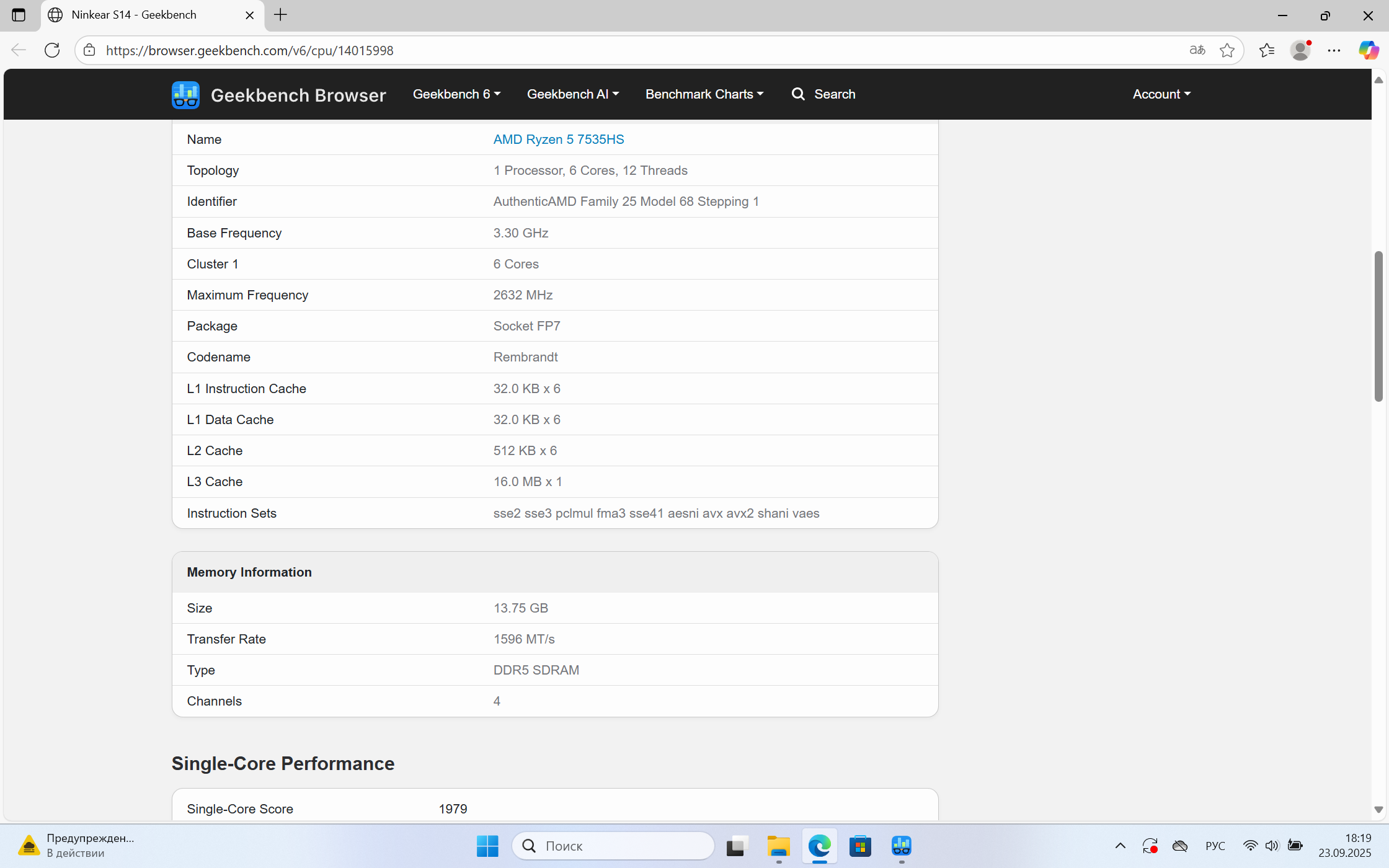Click the URL address bar field
The width and height of the screenshot is (1389, 868).
pyautogui.click(x=620, y=50)
